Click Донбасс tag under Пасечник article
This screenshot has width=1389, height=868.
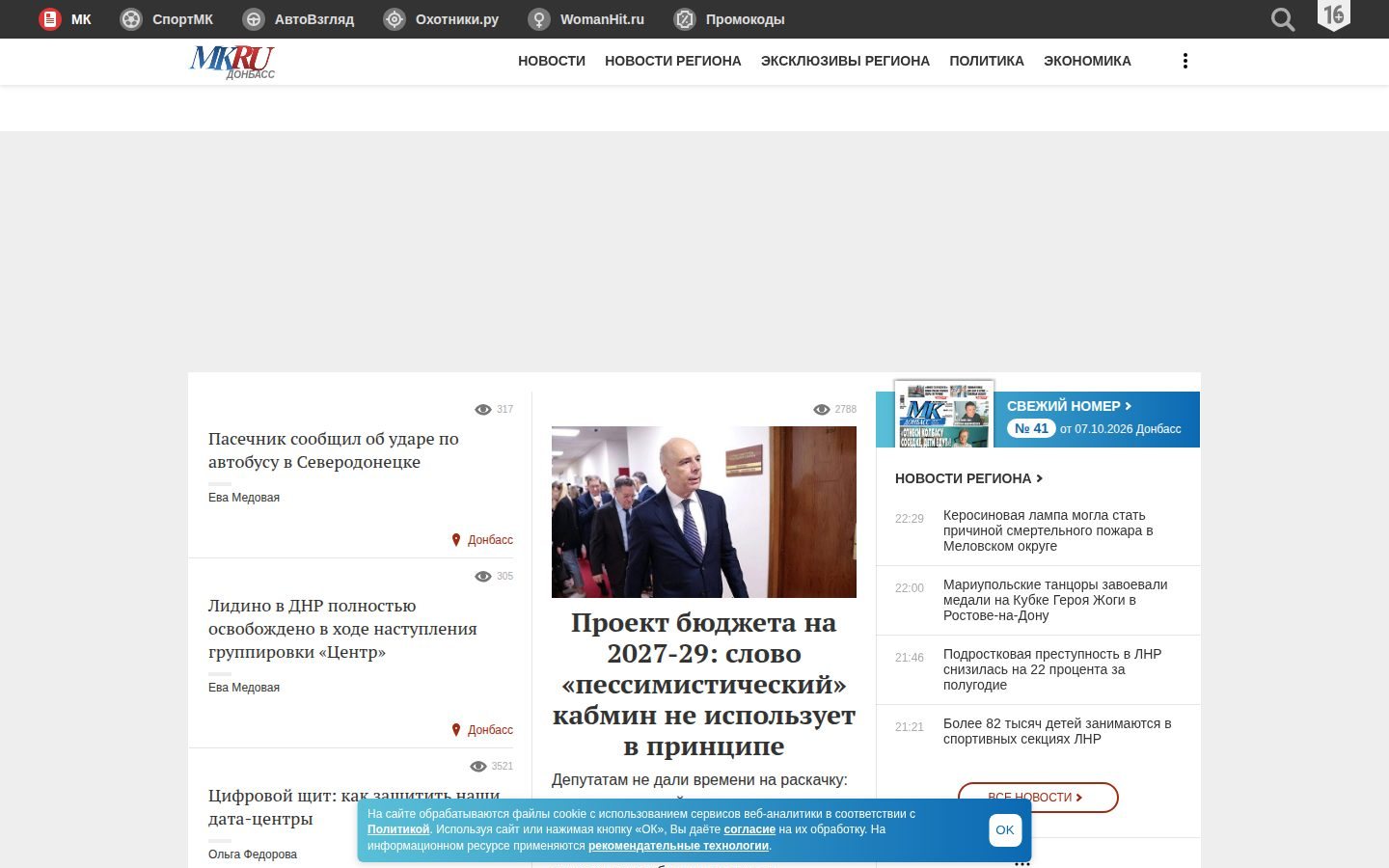point(490,540)
